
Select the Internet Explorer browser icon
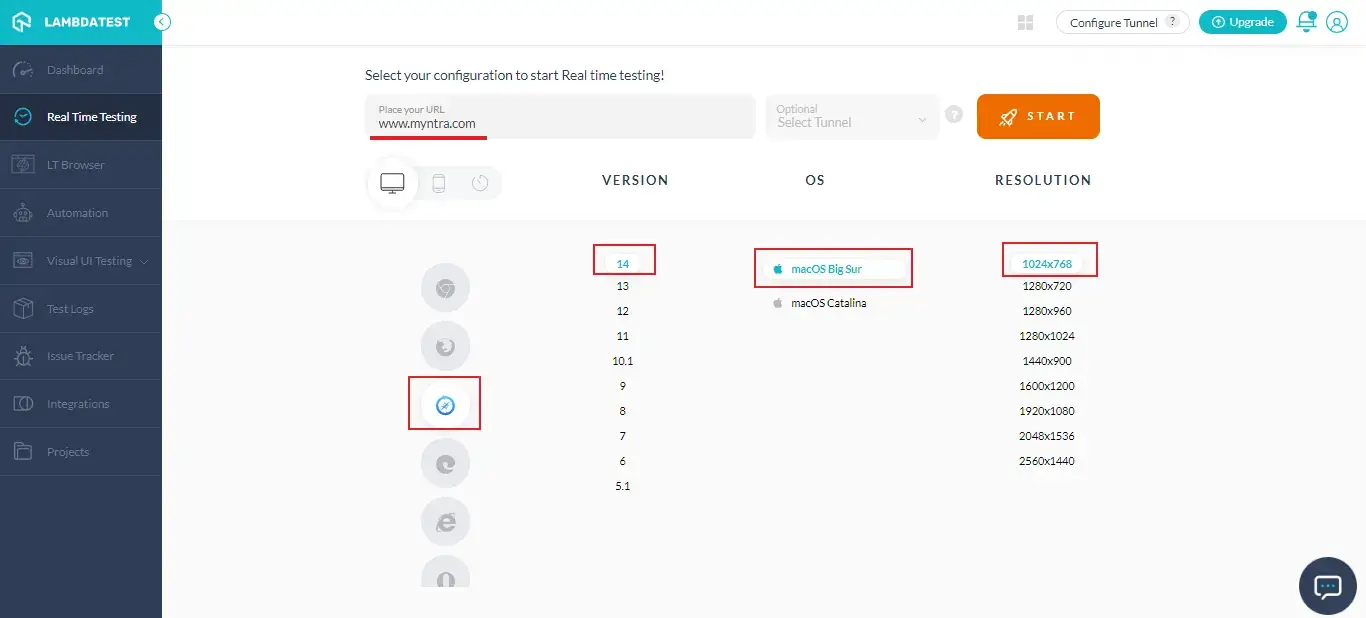(x=445, y=521)
